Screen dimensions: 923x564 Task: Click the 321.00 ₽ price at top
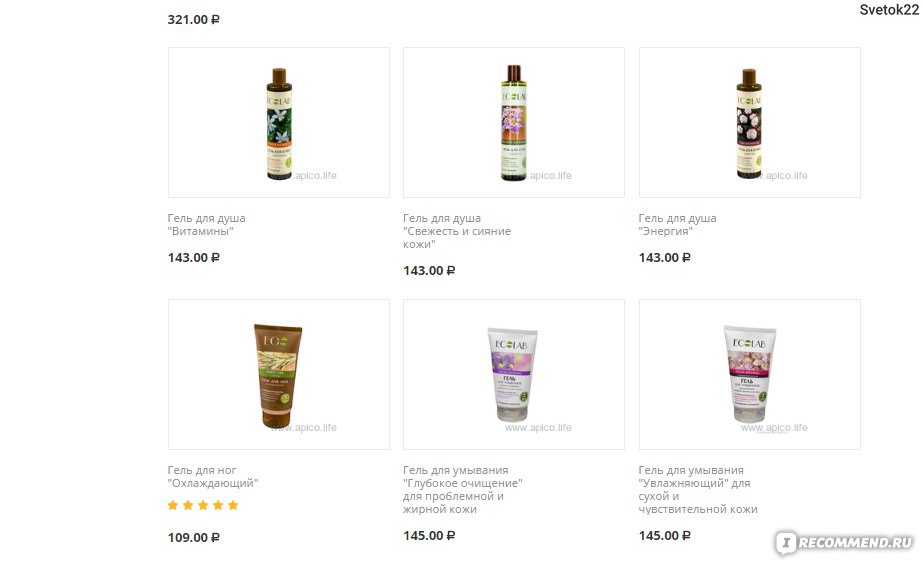point(194,19)
